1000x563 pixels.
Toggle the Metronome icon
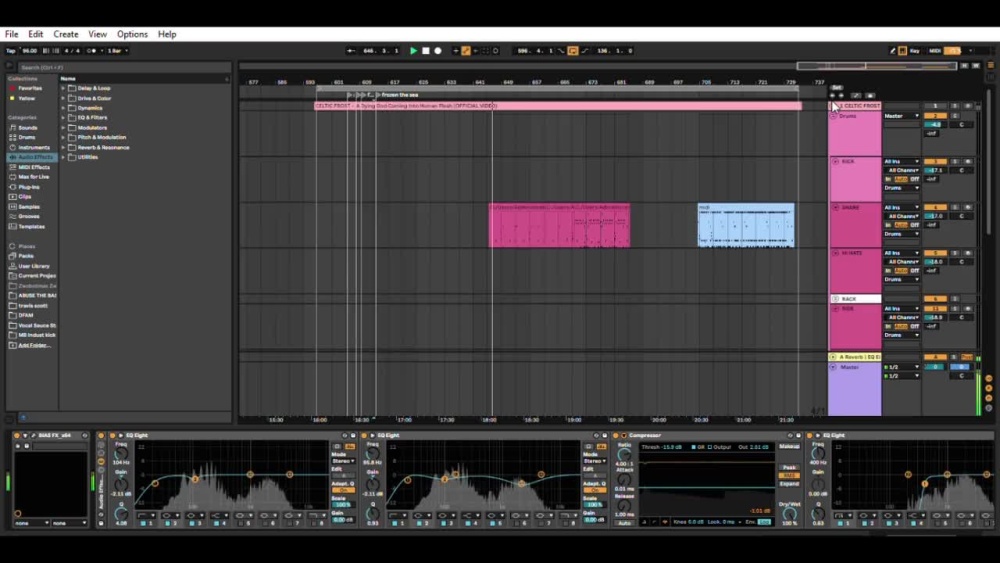pos(91,51)
